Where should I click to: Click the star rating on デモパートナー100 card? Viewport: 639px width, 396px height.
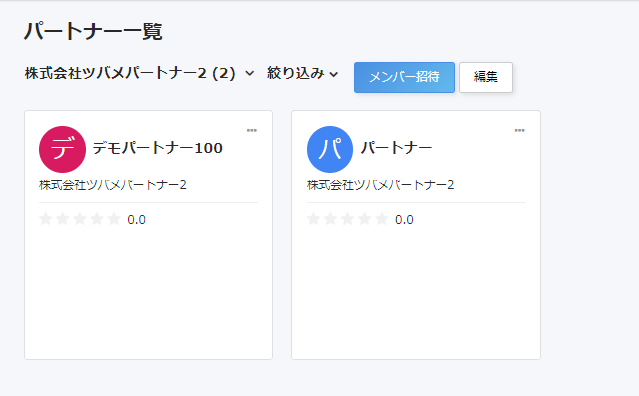[x=80, y=219]
